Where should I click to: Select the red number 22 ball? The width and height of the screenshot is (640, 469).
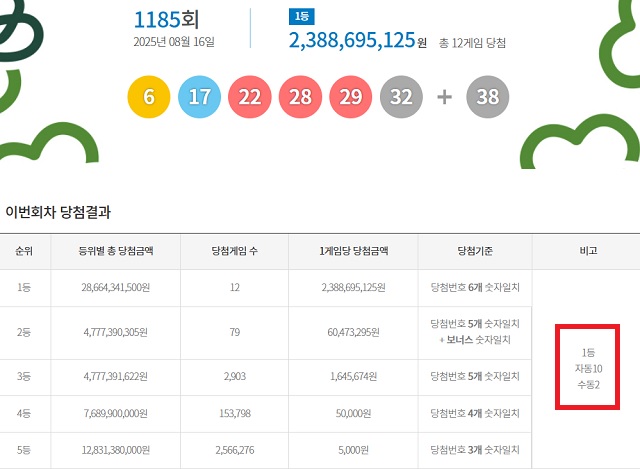click(250, 96)
